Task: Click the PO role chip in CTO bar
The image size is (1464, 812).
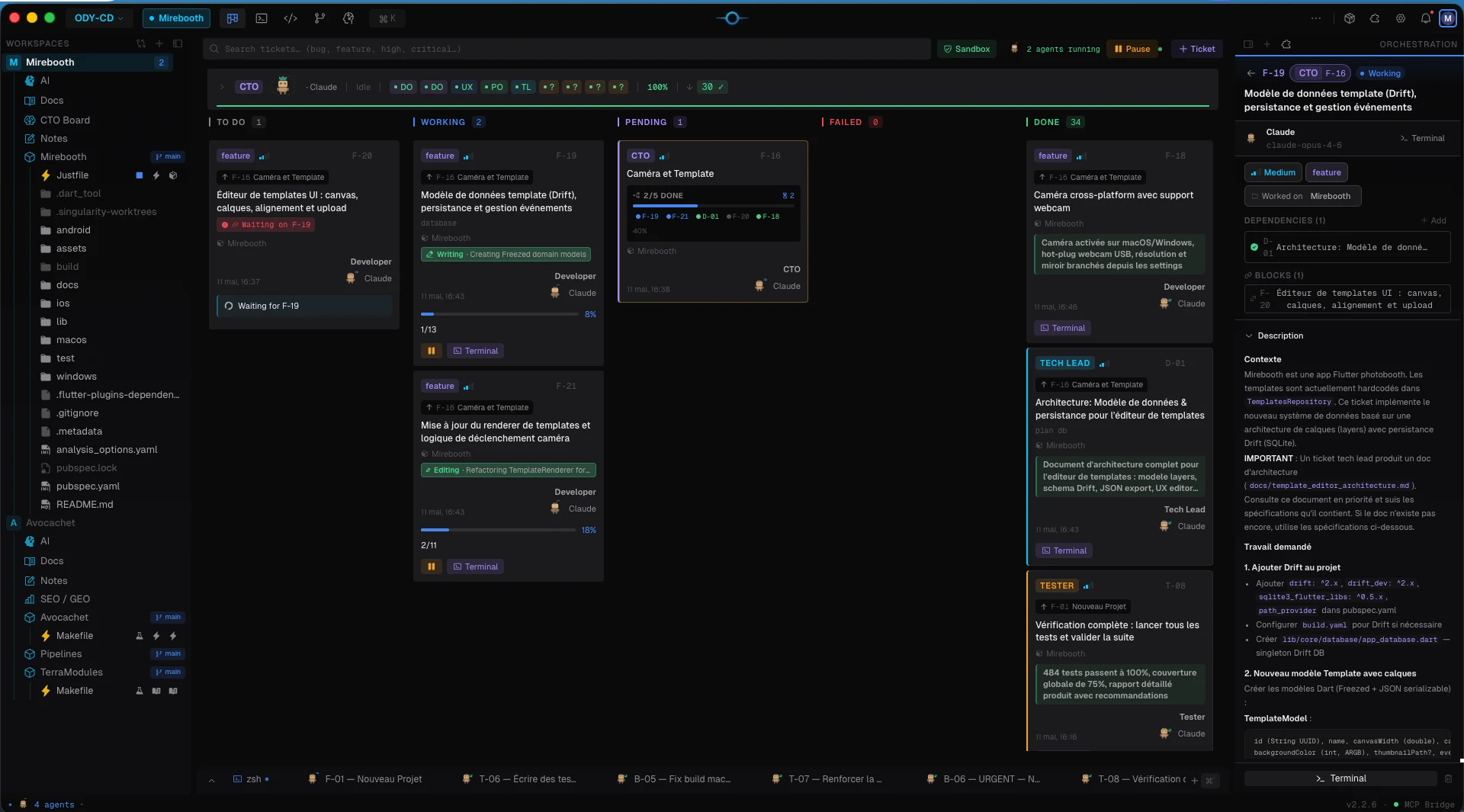Action: coord(493,87)
